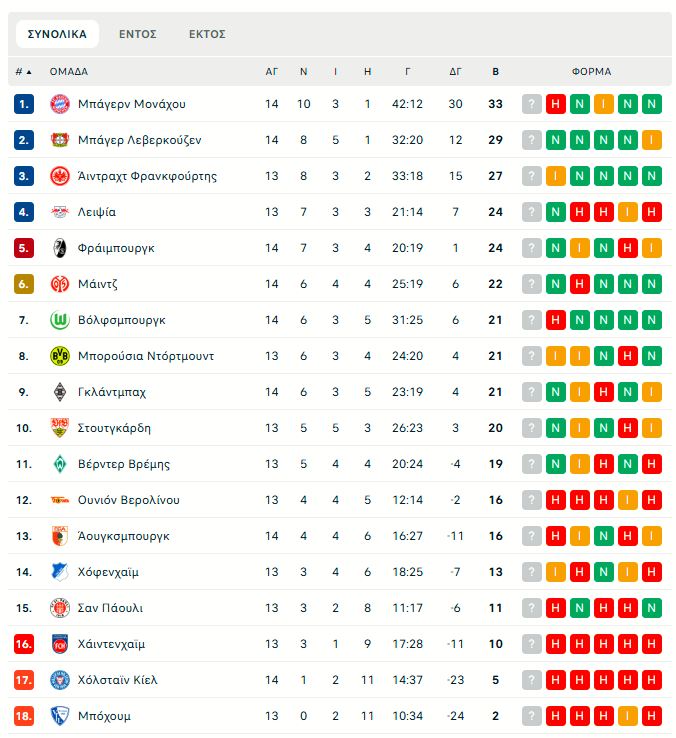Click the Stuttgart team crest icon
The image size is (676, 738).
click(x=59, y=428)
